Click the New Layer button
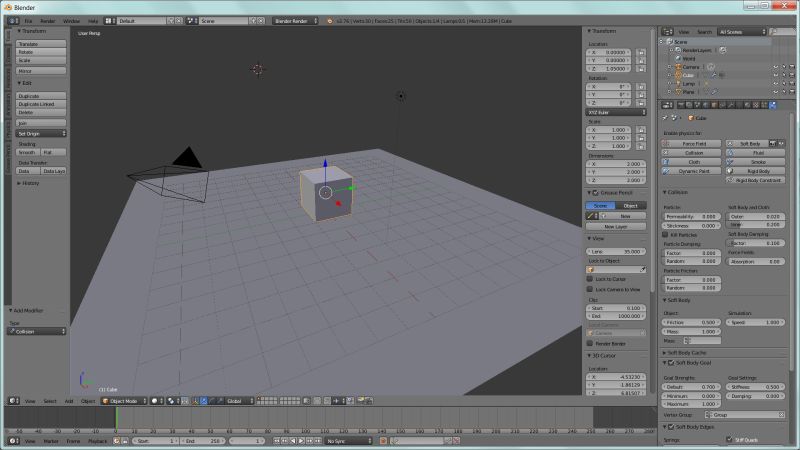The image size is (800, 450). point(616,227)
